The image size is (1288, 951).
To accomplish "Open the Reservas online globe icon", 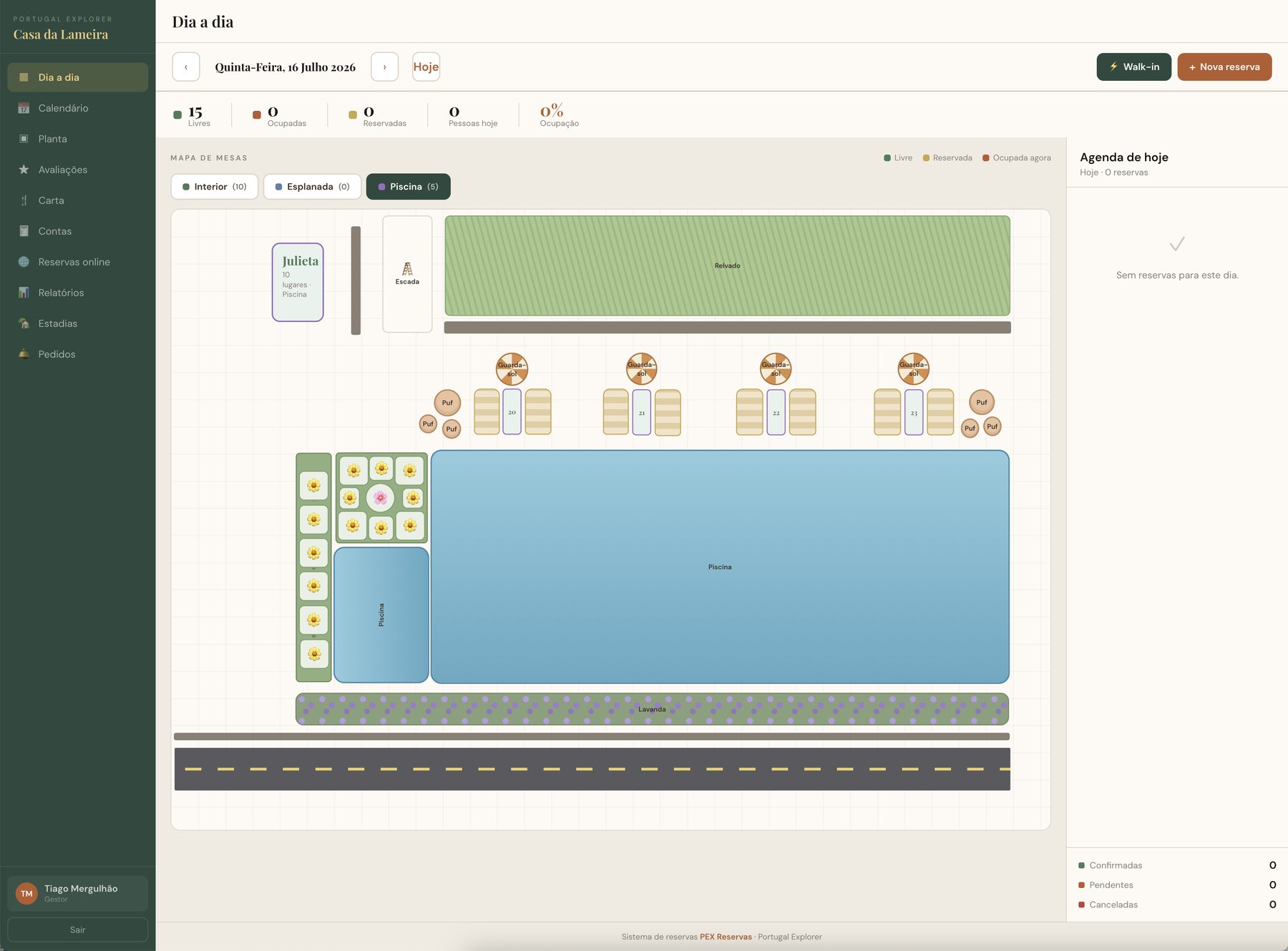I will click(24, 262).
